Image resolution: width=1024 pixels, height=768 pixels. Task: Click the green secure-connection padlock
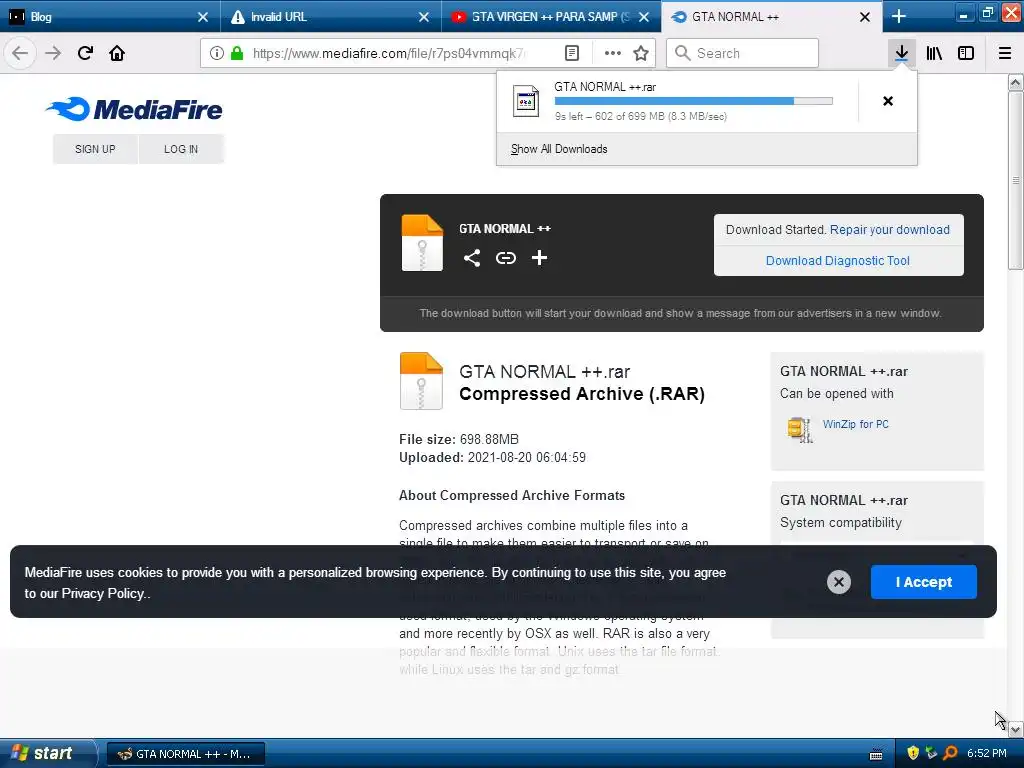pos(237,53)
